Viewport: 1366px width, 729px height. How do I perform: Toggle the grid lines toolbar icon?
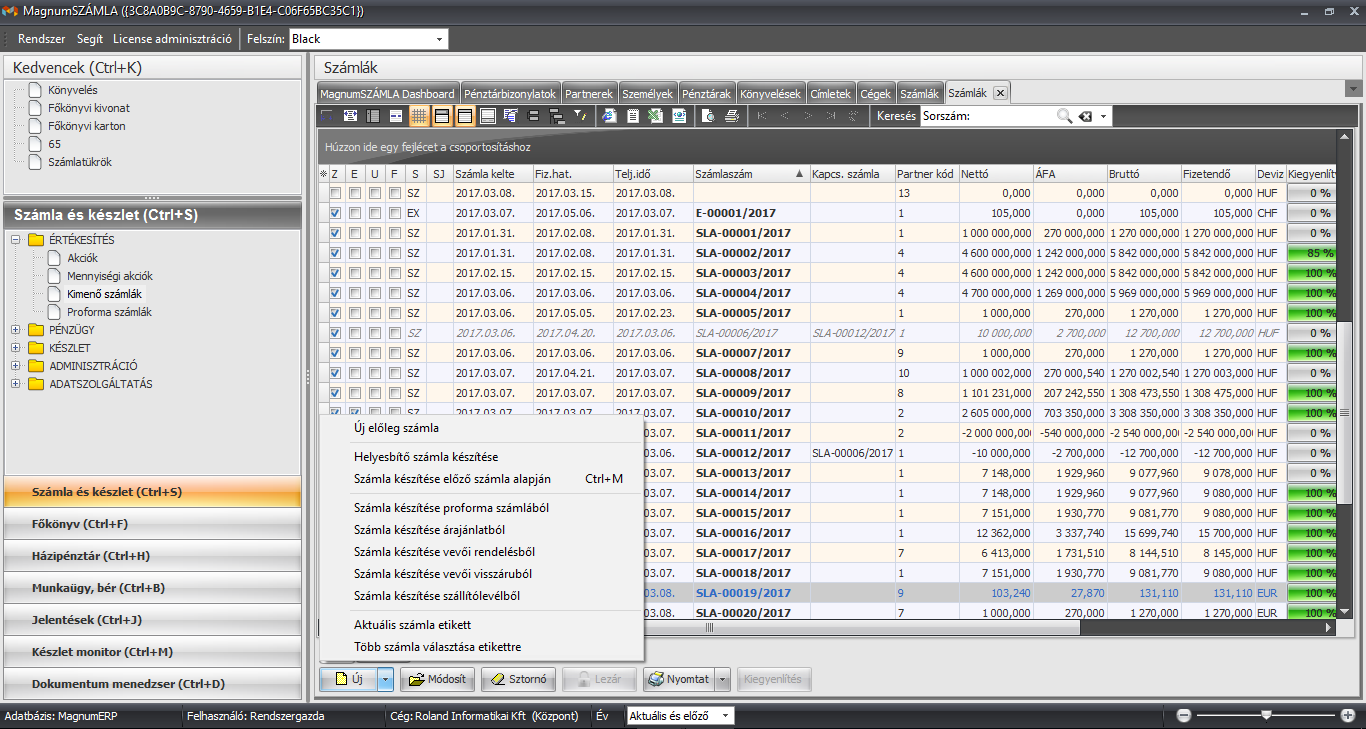pyautogui.click(x=419, y=117)
